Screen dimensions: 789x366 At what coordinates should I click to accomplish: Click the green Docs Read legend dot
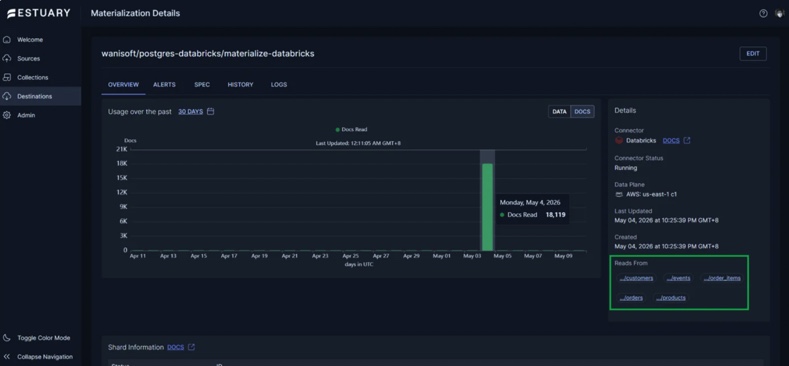338,129
